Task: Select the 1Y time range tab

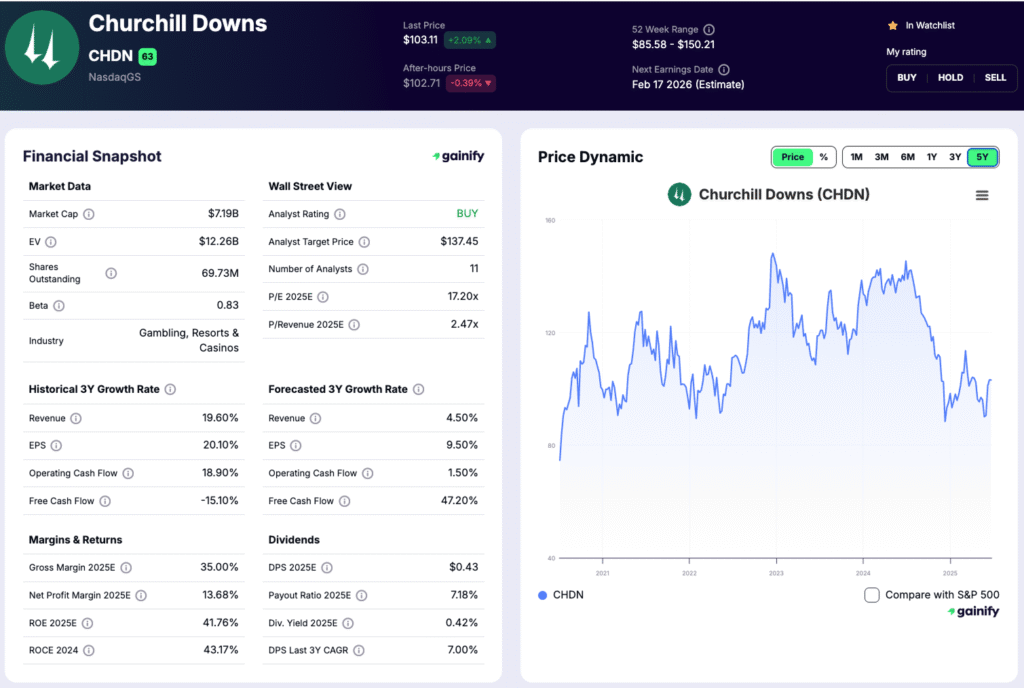Action: (931, 157)
